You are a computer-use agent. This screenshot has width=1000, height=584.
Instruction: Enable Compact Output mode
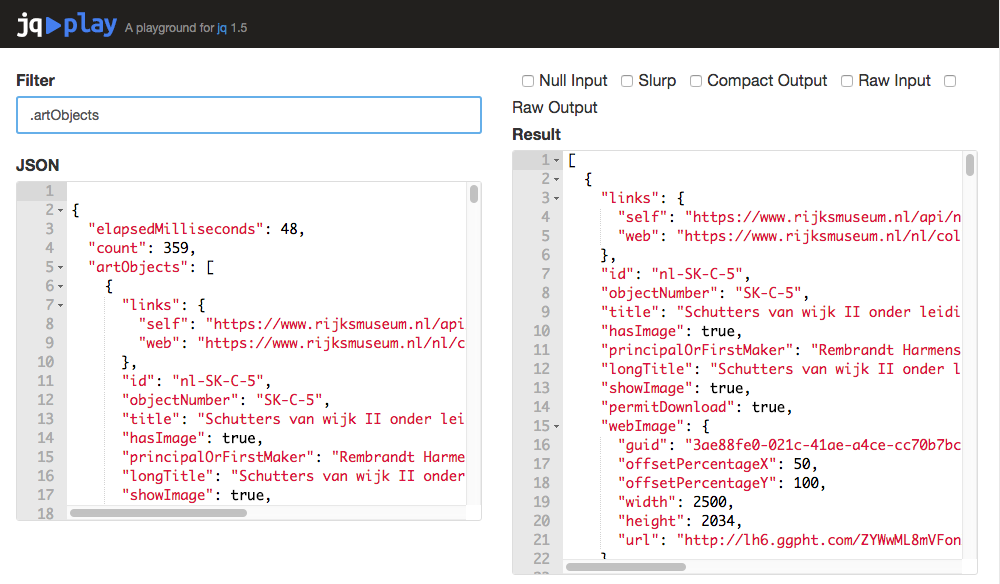coord(695,81)
